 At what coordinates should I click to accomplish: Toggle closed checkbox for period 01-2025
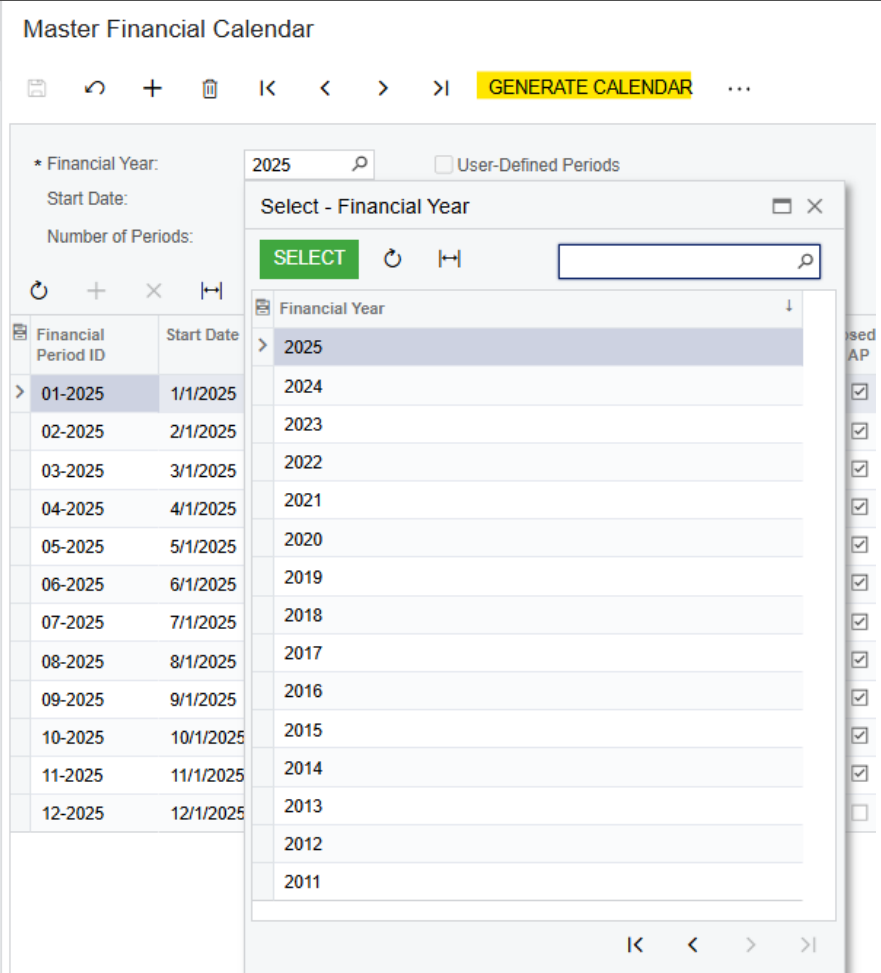tap(859, 393)
